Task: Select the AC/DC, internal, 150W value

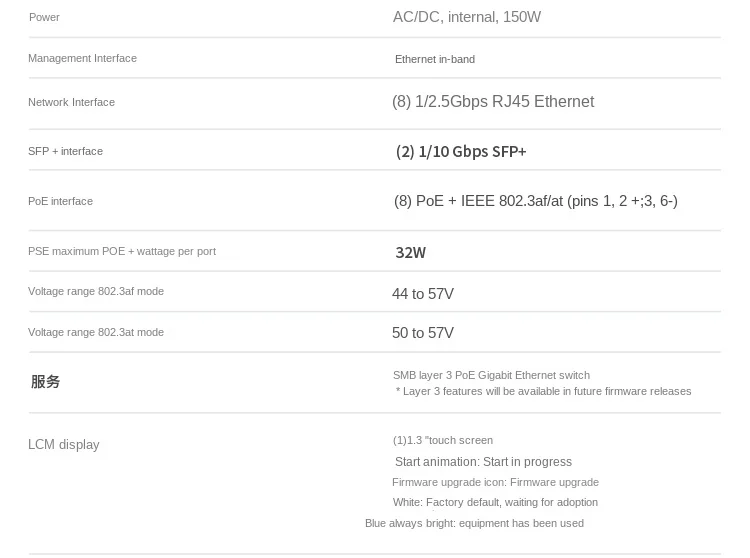Action: (466, 17)
